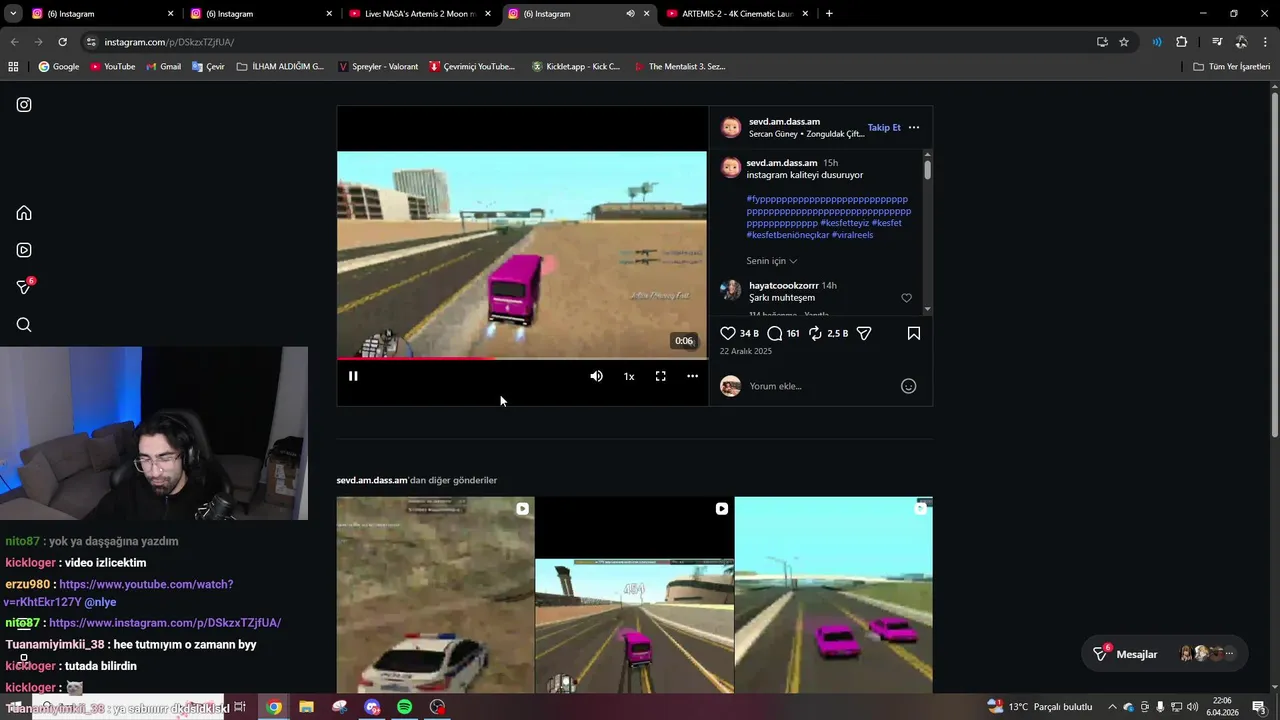Image resolution: width=1280 pixels, height=720 pixels.
Task: Pause the playing Instagram video
Action: [x=353, y=376]
